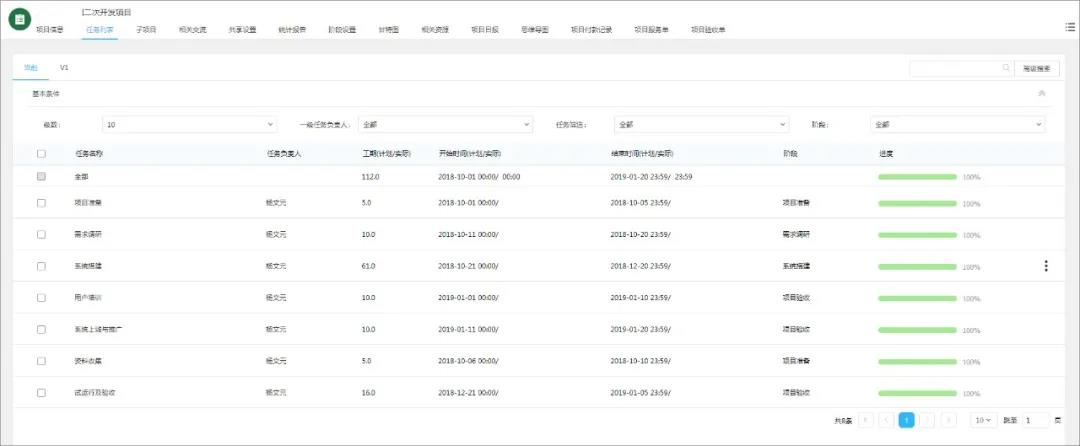Click the 试运行及验收 row progress bar

pos(917,394)
